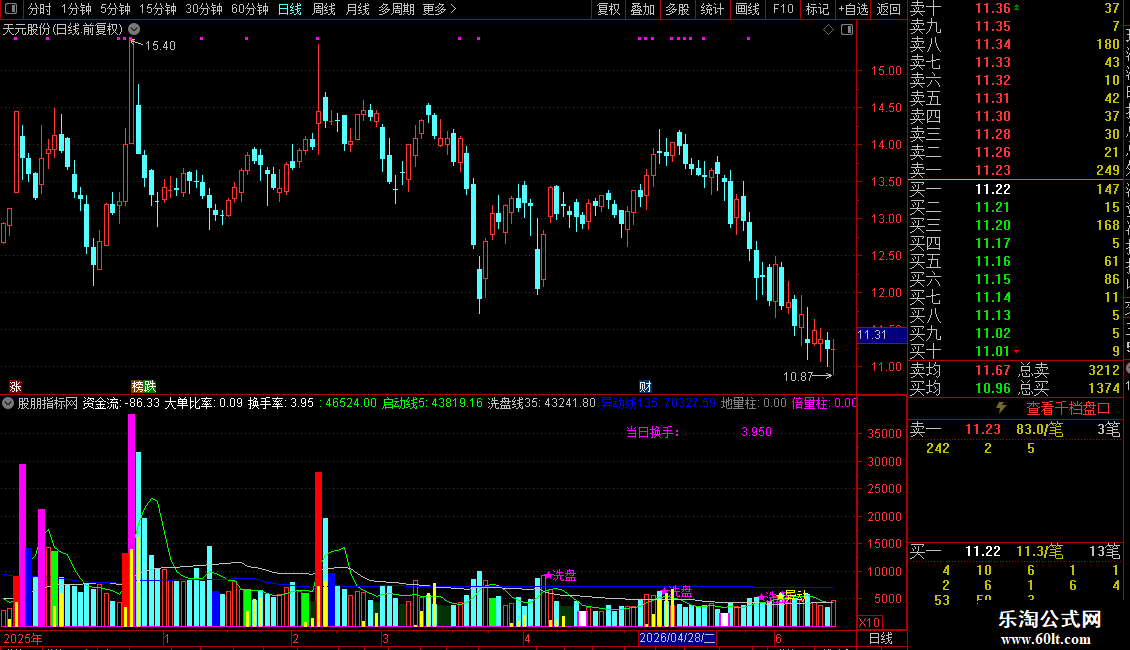Open 多周期 multi-period view
This screenshot has width=1130, height=650.
(x=396, y=9)
